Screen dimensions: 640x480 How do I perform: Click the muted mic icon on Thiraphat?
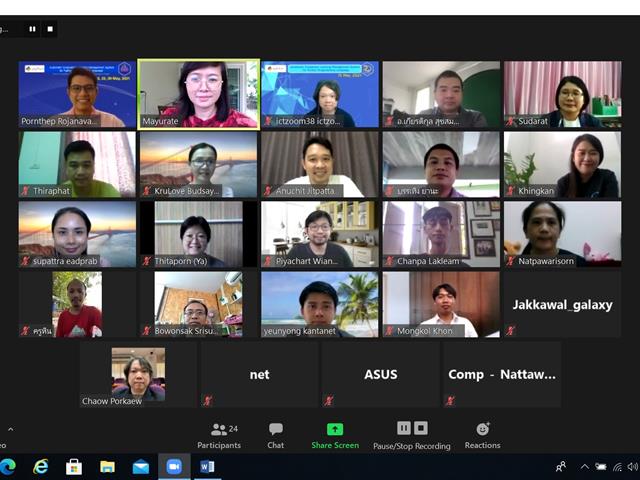pyautogui.click(x=25, y=191)
